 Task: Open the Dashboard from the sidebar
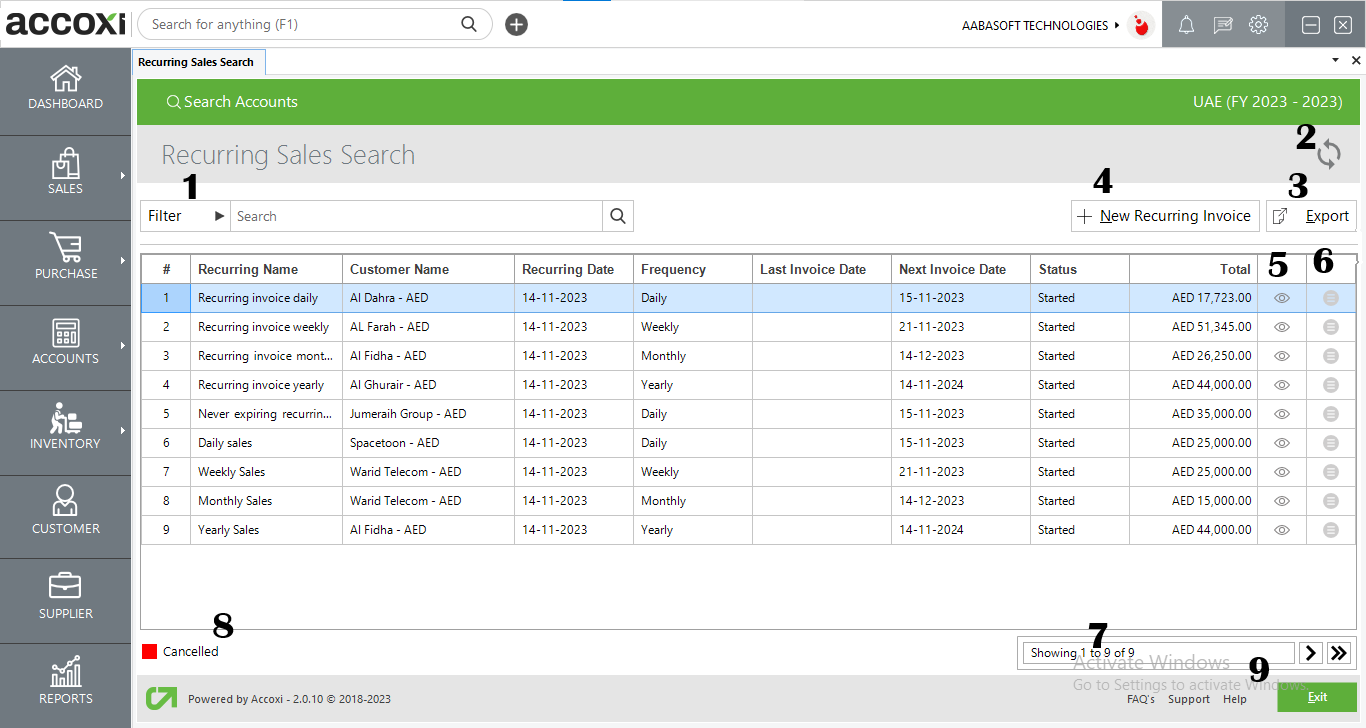click(x=65, y=88)
